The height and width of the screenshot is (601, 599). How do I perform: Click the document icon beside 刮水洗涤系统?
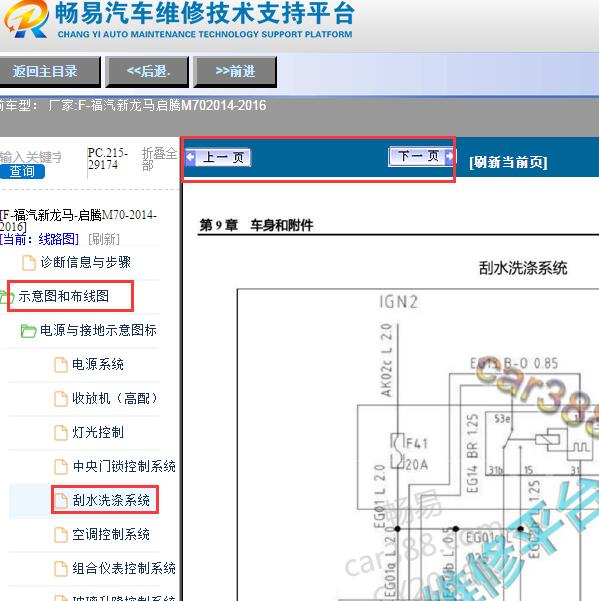click(61, 500)
